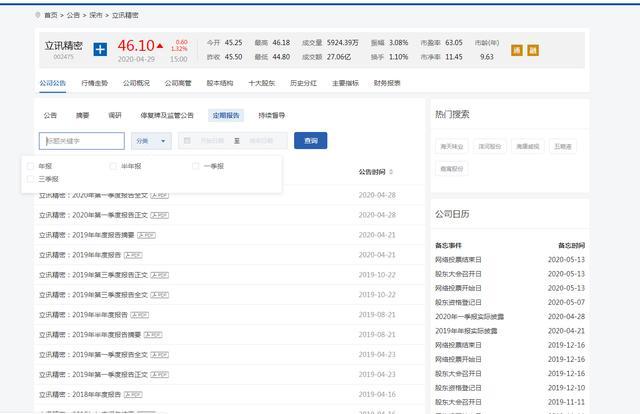Viewport: 640px width, 414px height.
Task: Tick the 年报 checkbox
Action: coord(30,166)
